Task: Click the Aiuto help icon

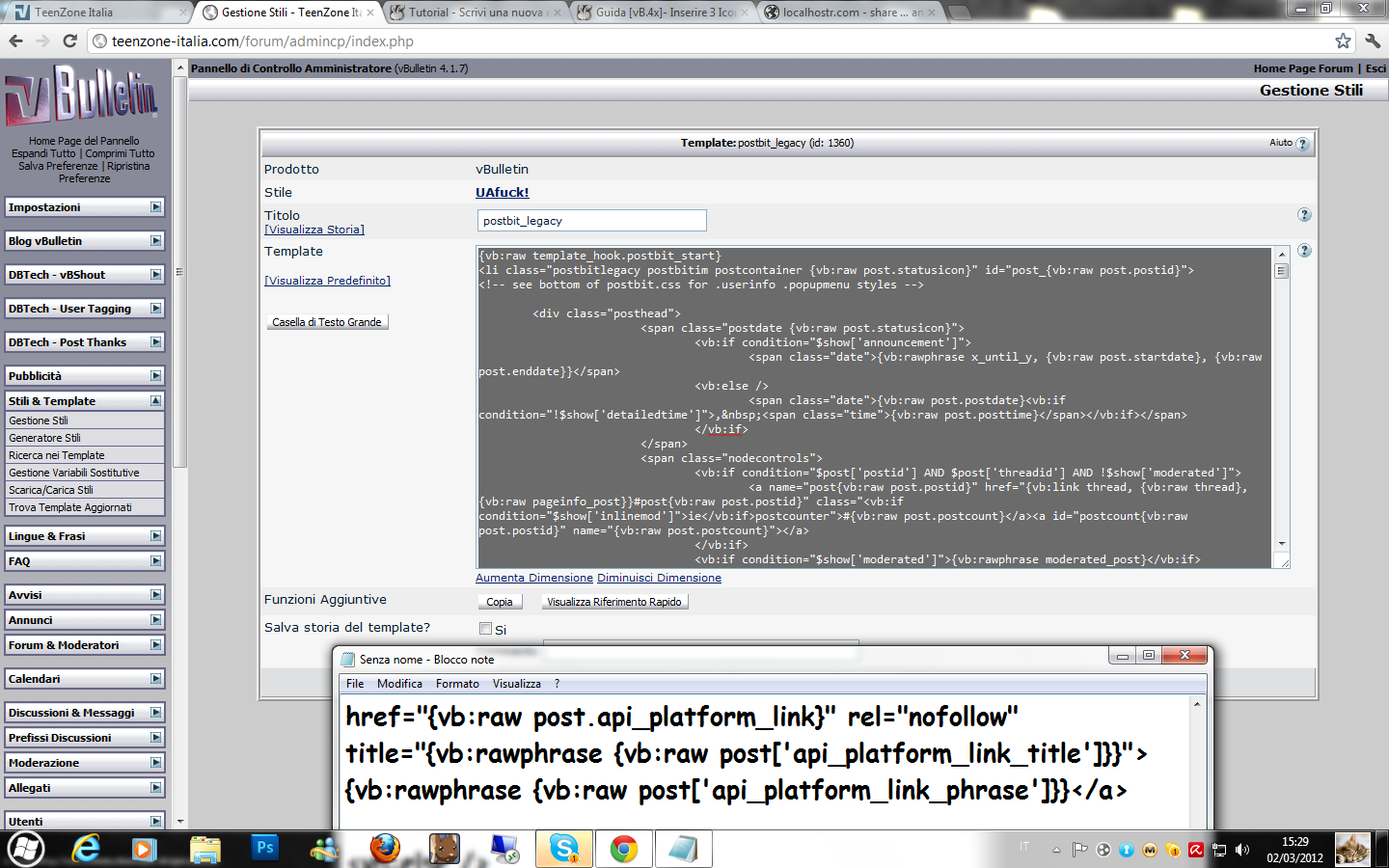Action: point(1302,144)
